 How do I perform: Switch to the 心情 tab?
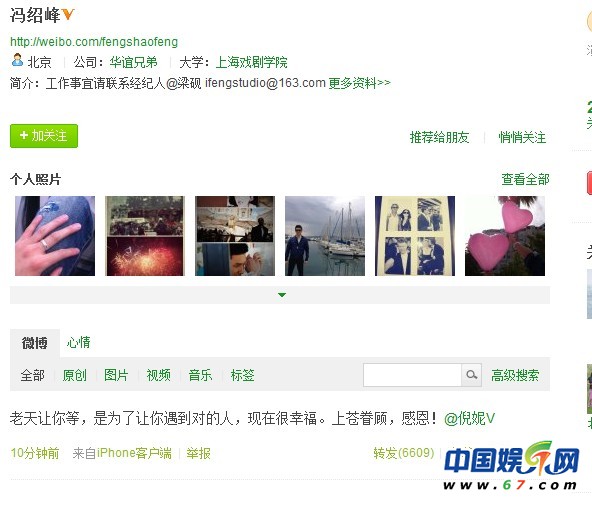[79, 342]
